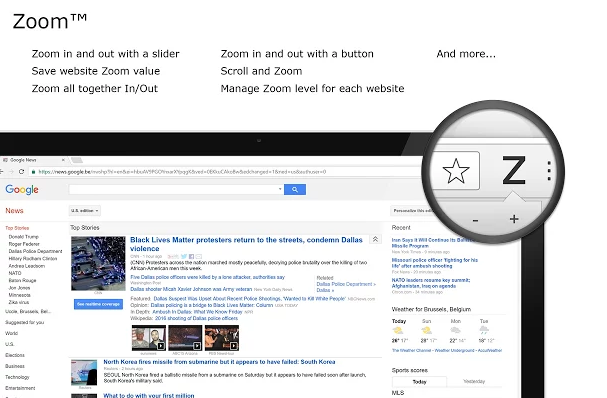The height and width of the screenshot is (398, 607).
Task: Click the zoom out minus button
Action: click(475, 221)
